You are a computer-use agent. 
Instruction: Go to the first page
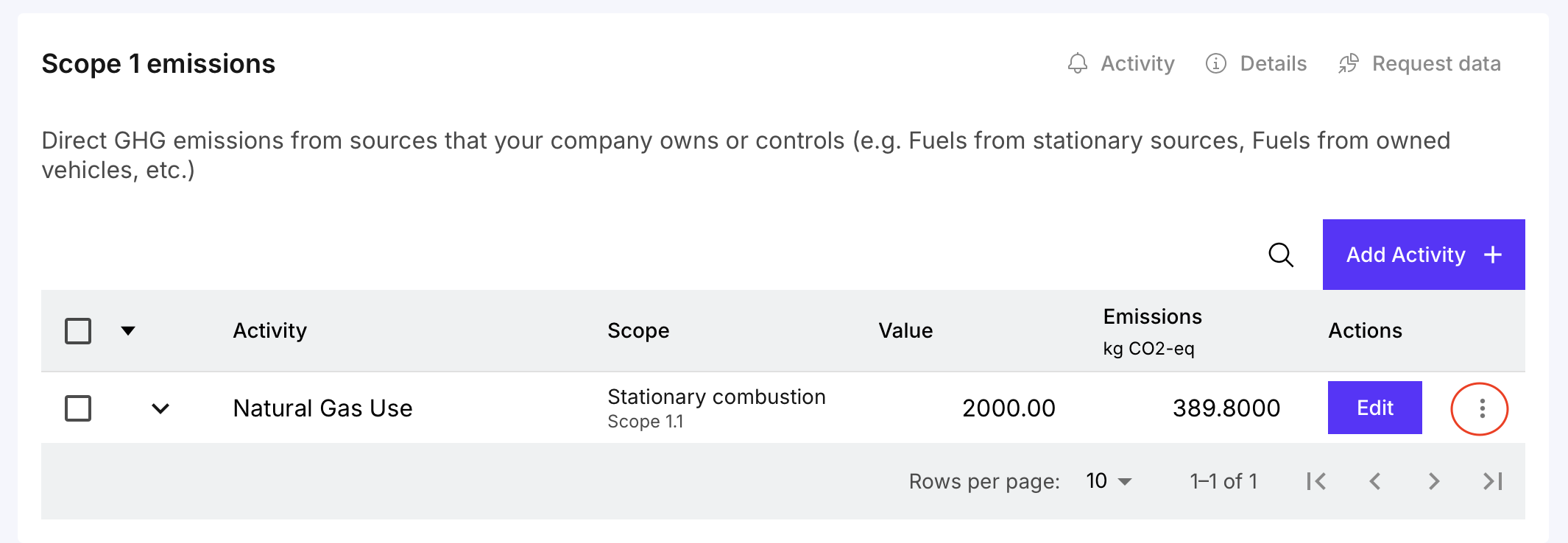tap(1316, 481)
